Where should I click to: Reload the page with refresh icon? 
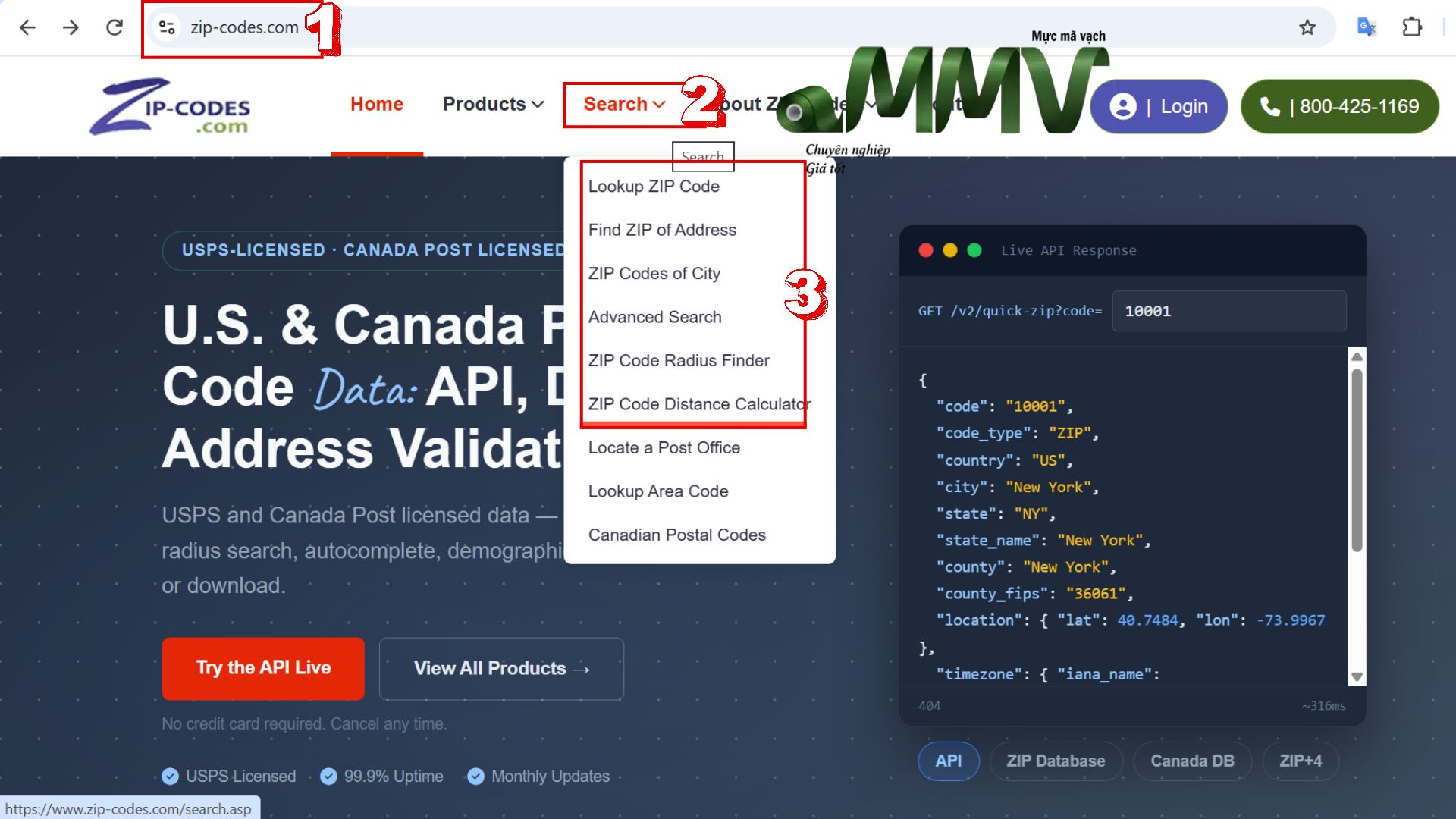[115, 28]
